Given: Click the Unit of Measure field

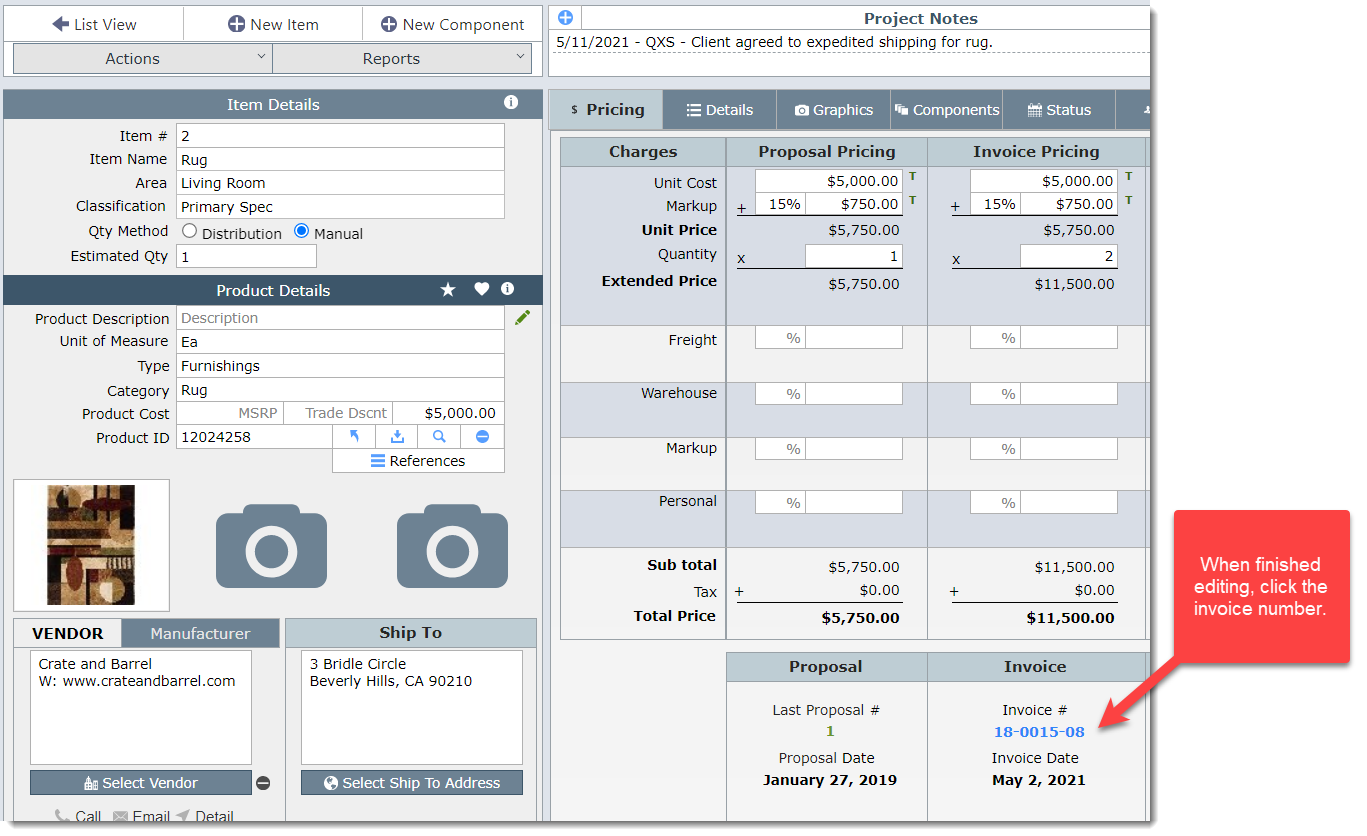Looking at the screenshot, I should click(x=340, y=342).
